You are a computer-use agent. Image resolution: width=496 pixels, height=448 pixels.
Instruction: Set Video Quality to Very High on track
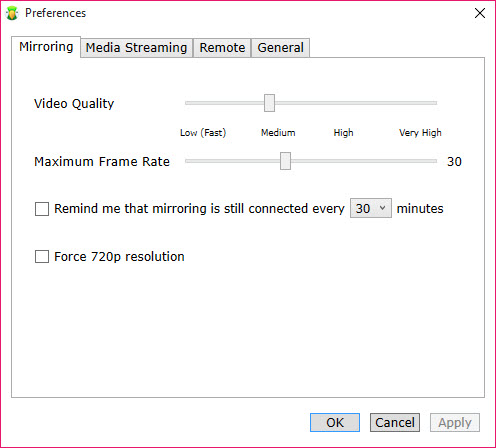point(434,103)
